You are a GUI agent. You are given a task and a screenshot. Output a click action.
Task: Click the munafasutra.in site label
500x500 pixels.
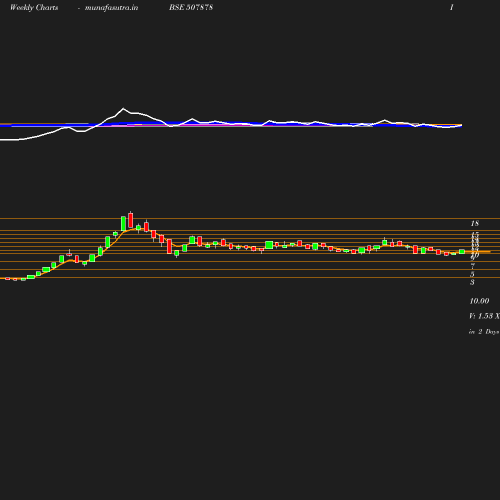(111, 8)
